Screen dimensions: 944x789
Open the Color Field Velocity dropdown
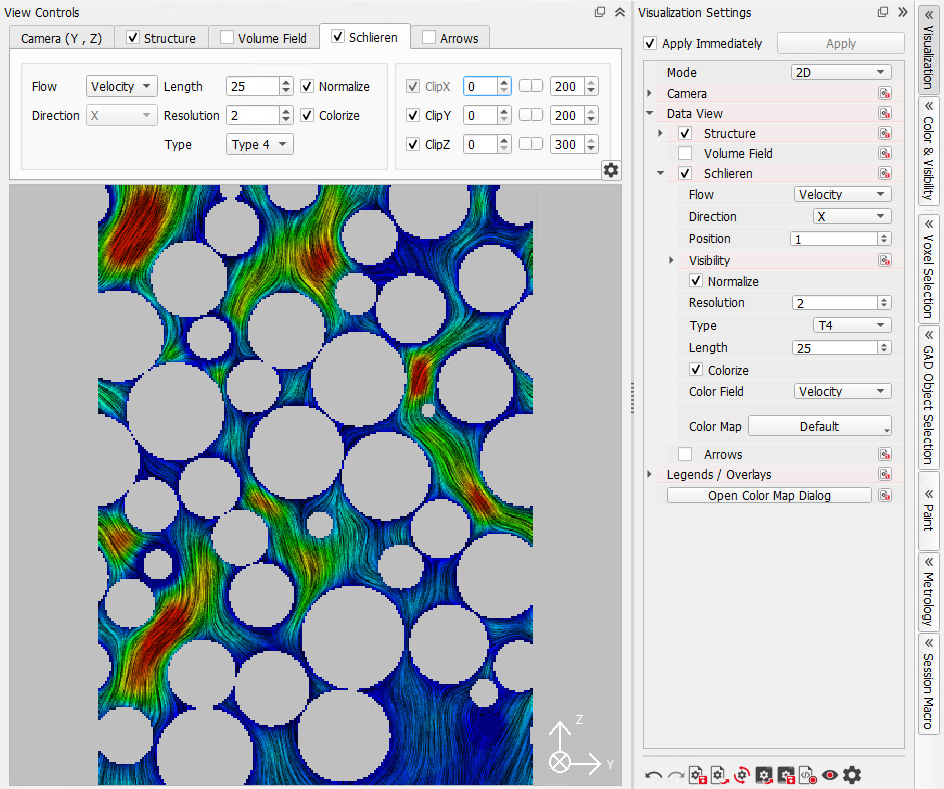pyautogui.click(x=842, y=391)
